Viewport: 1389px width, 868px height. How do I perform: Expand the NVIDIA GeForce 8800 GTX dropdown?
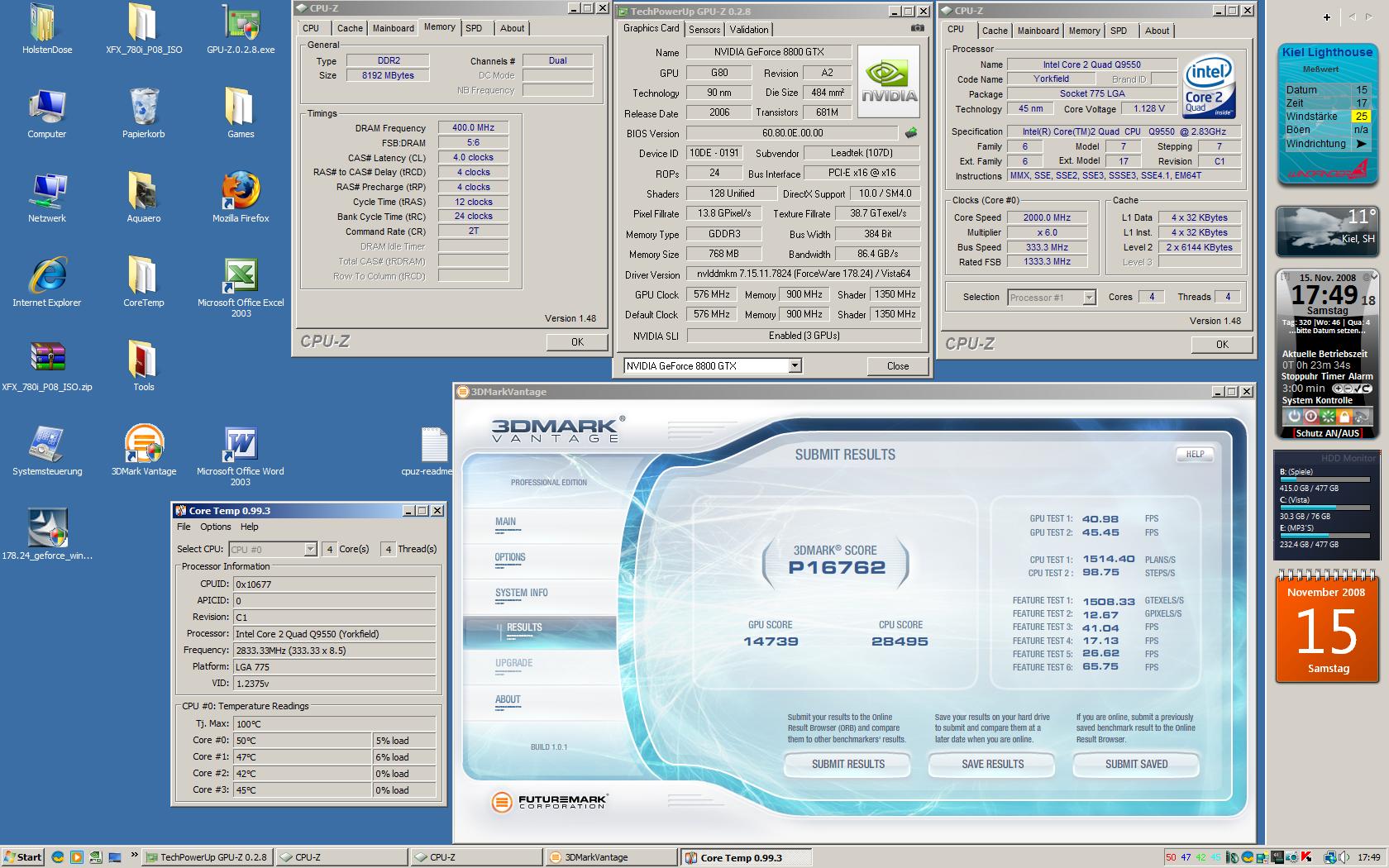pyautogui.click(x=795, y=366)
